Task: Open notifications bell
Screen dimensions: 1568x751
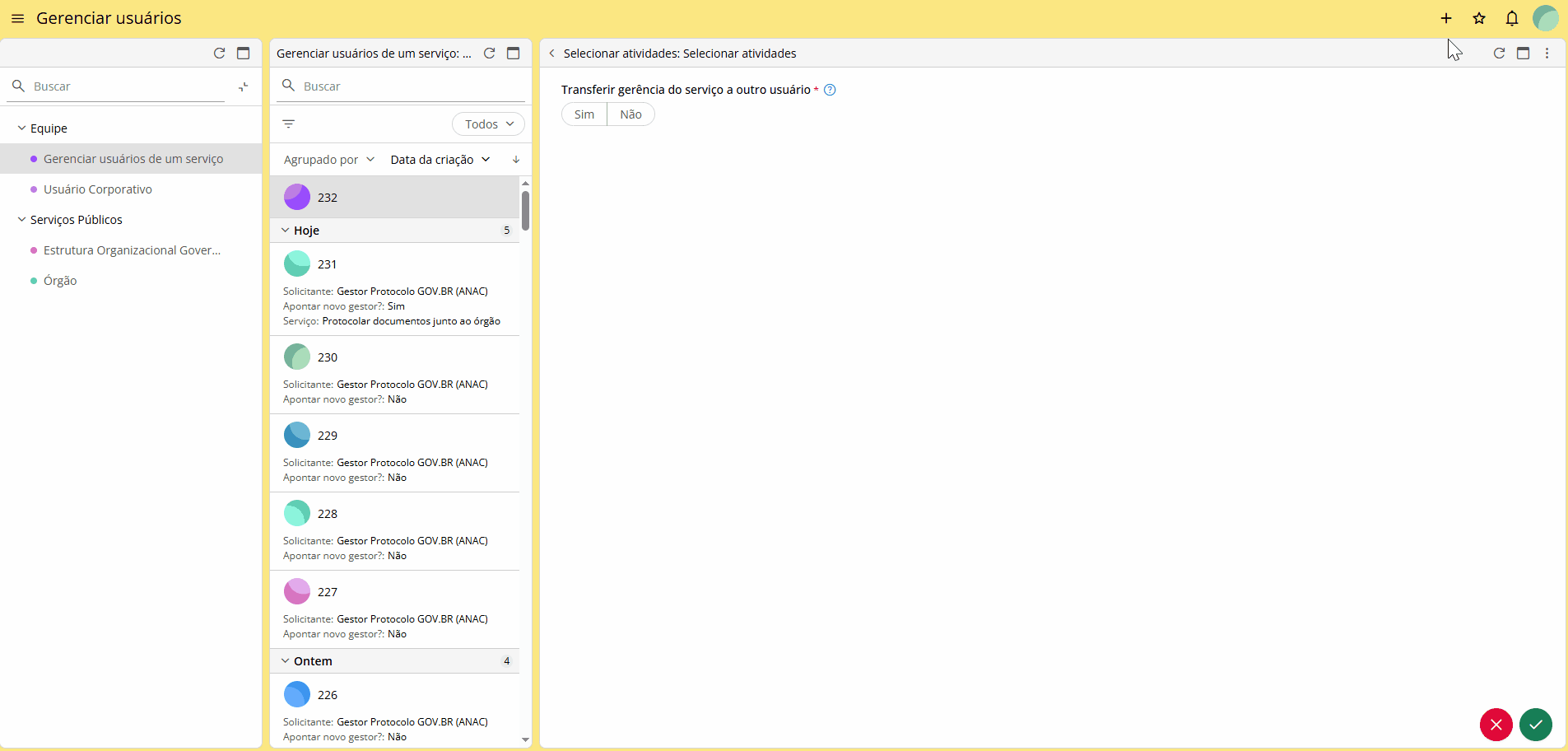Action: (1512, 18)
